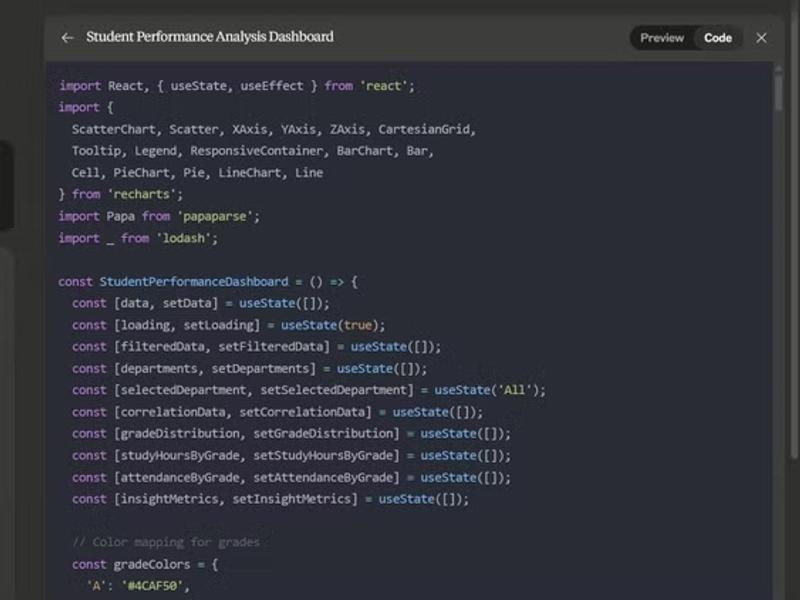800x600 pixels.
Task: Click the 'react' import string
Action: coord(387,86)
